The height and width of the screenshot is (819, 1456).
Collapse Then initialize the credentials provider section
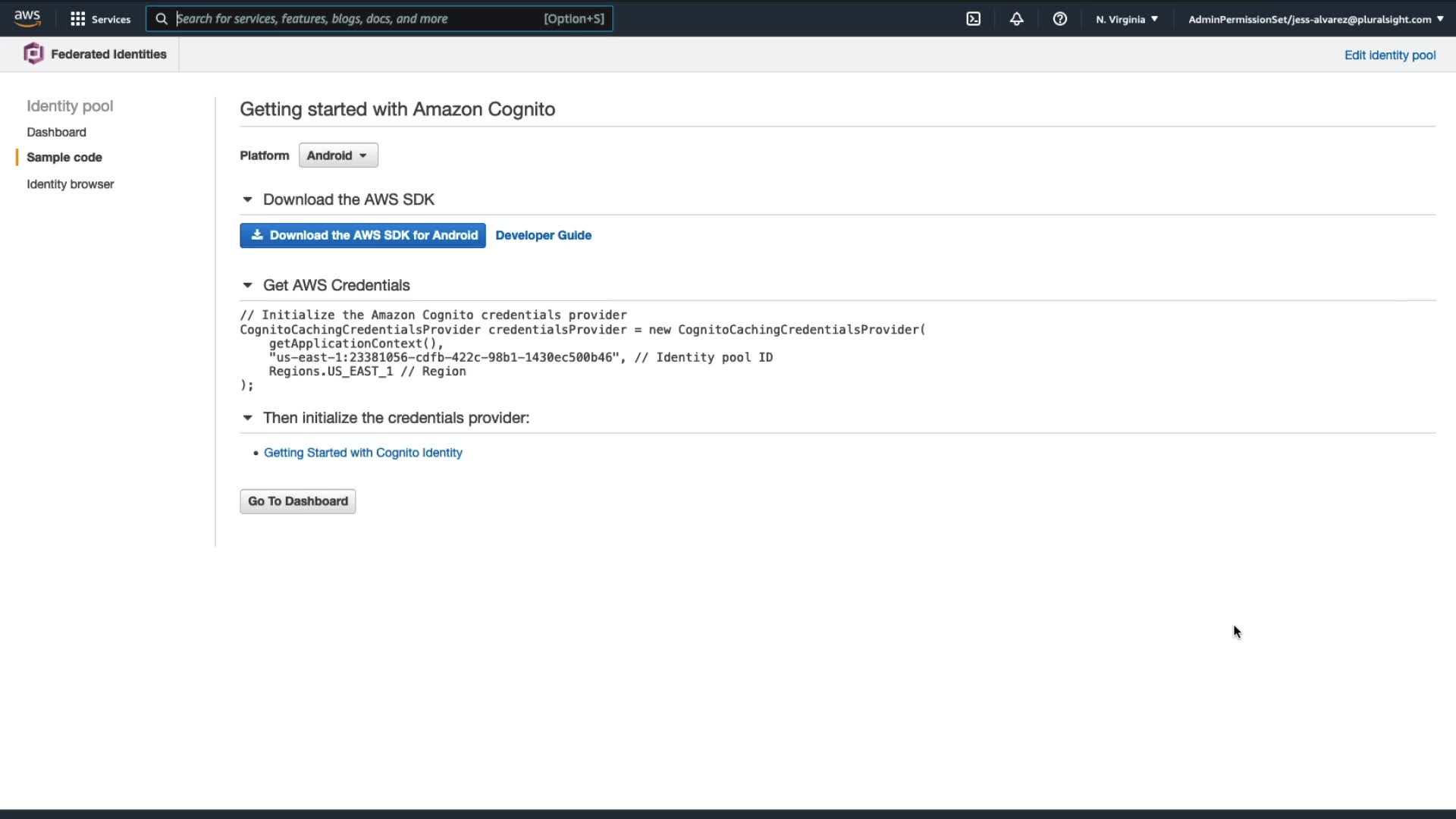(247, 418)
